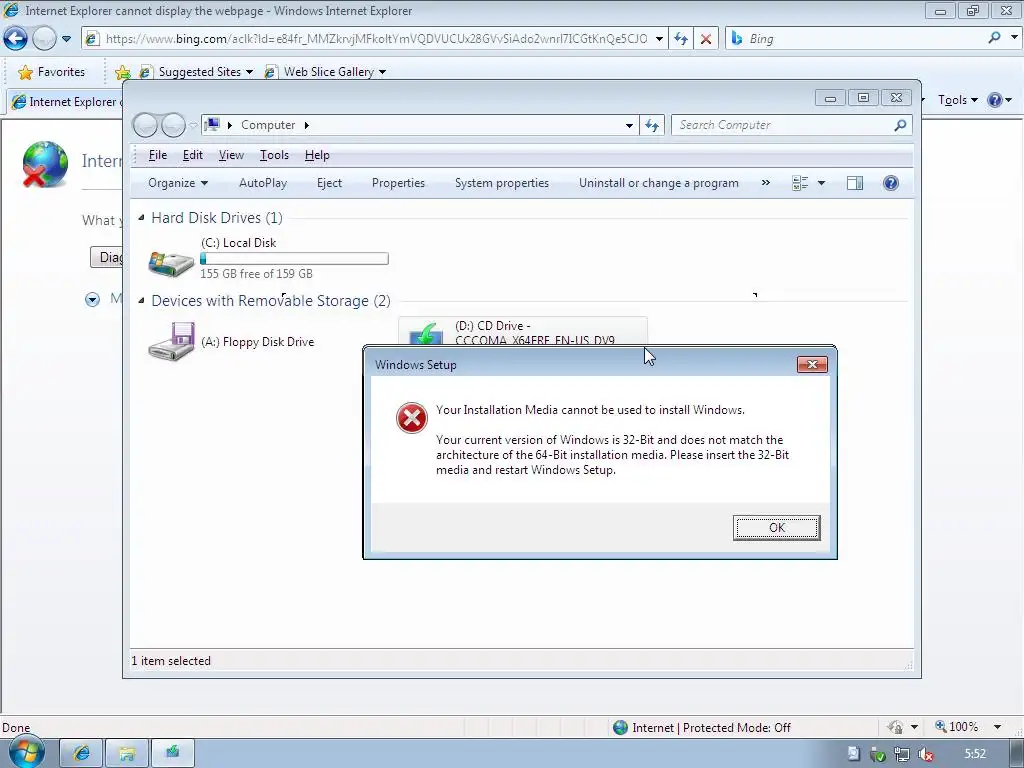Click red error icon in Setup dialog
Viewport: 1024px width, 768px height.
click(411, 418)
